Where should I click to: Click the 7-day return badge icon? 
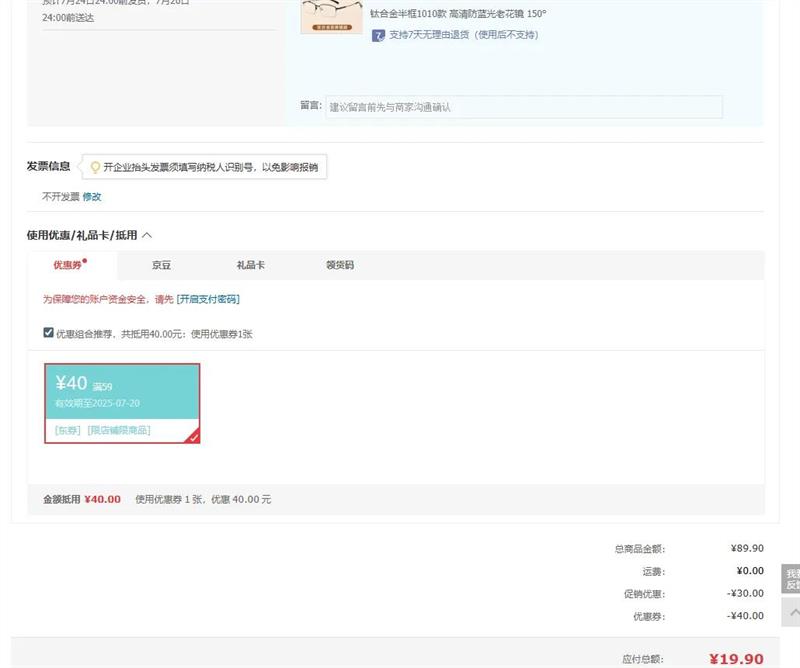pos(378,35)
